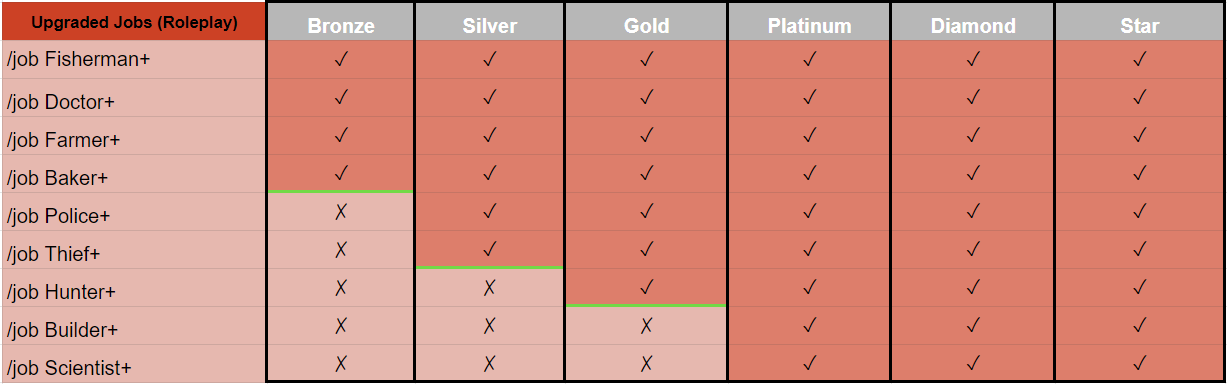
Task: Click the Silver checkmark for /job Thief+
Action: tap(490, 250)
